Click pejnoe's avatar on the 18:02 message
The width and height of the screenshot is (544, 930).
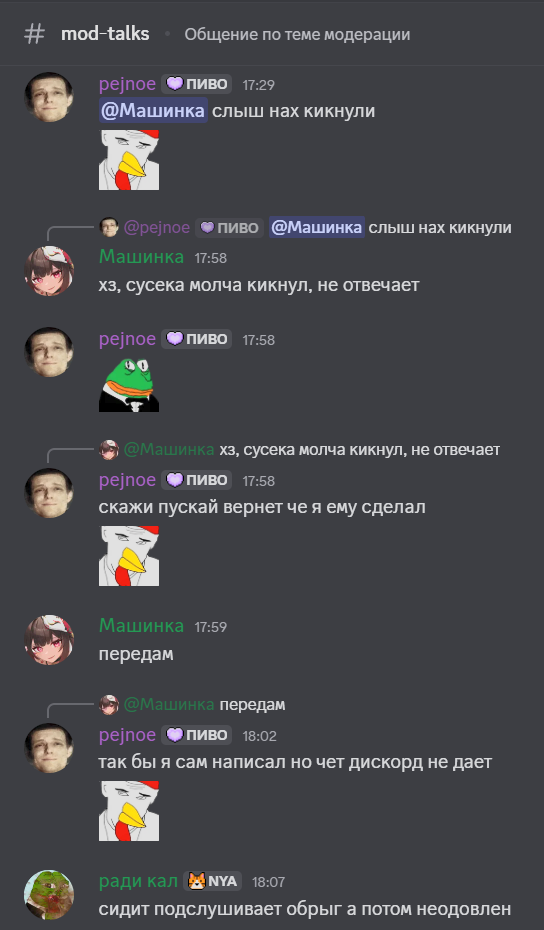pyautogui.click(x=49, y=748)
